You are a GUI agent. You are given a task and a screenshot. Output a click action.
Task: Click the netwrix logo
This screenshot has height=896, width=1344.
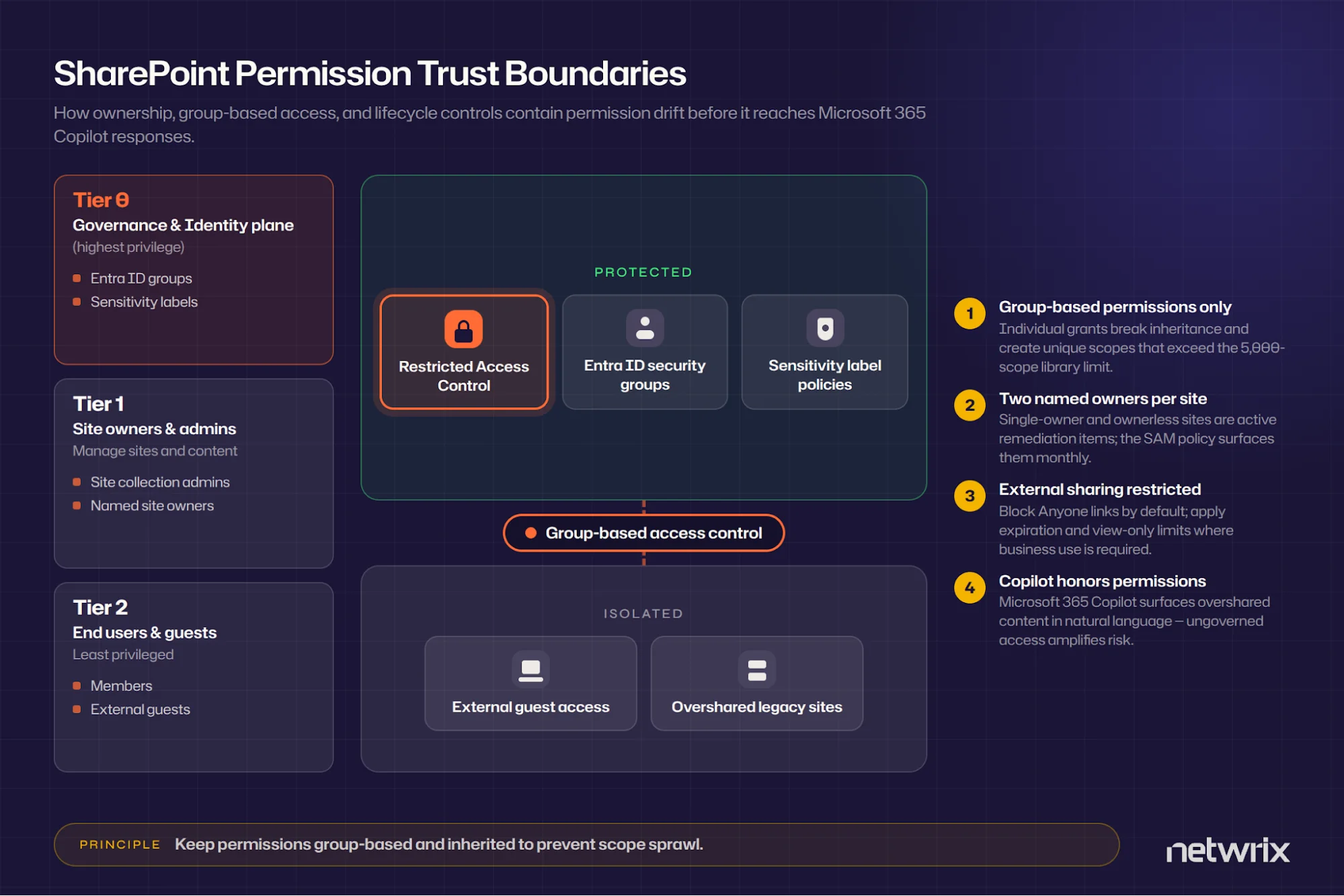click(x=1228, y=850)
